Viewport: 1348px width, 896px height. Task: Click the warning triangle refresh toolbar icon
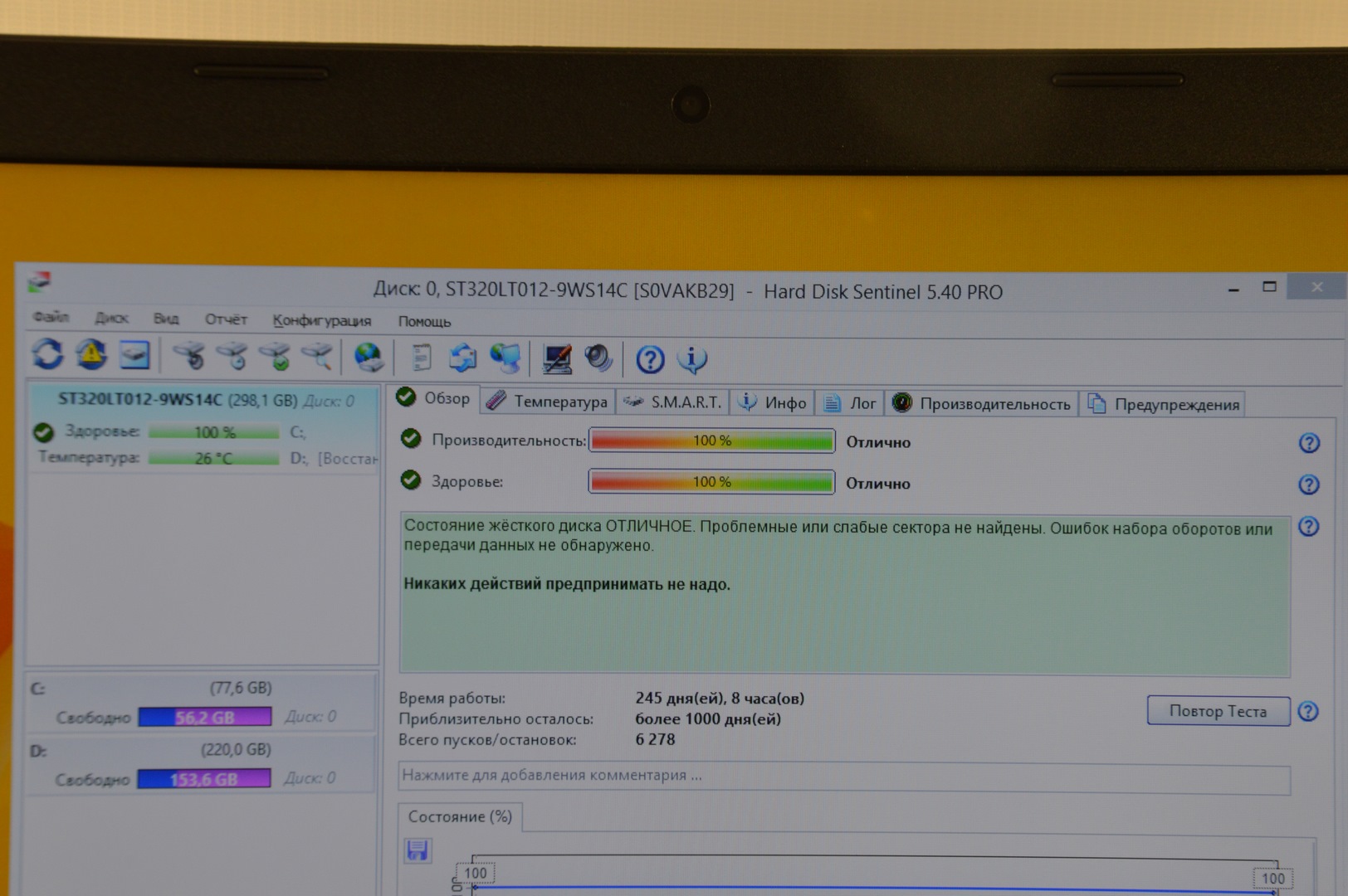(91, 354)
